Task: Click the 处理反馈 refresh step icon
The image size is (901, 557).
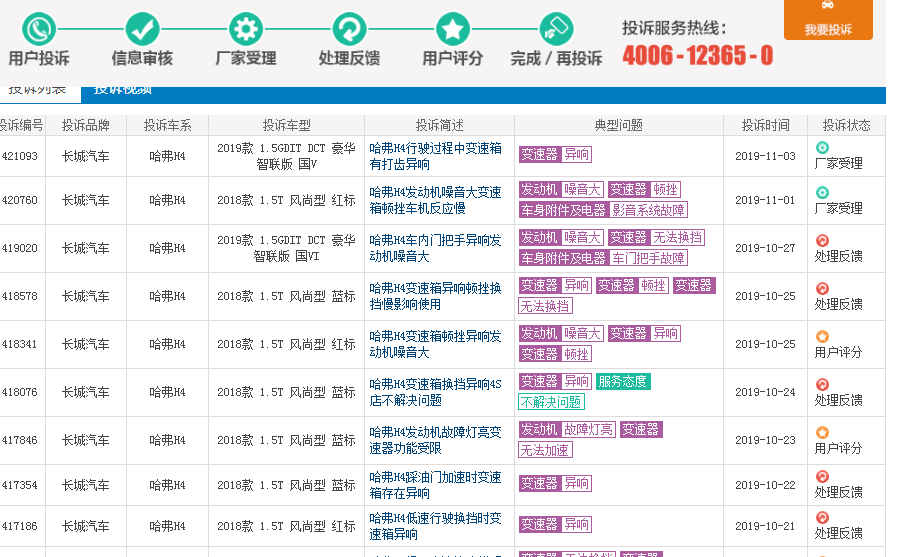Action: pos(349,29)
